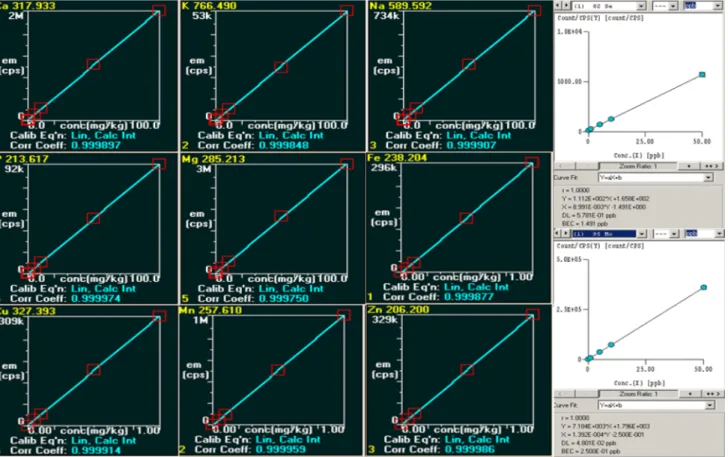728x457 pixels.
Task: Click Corr Coeff value 0.999750
Action: coord(283,298)
